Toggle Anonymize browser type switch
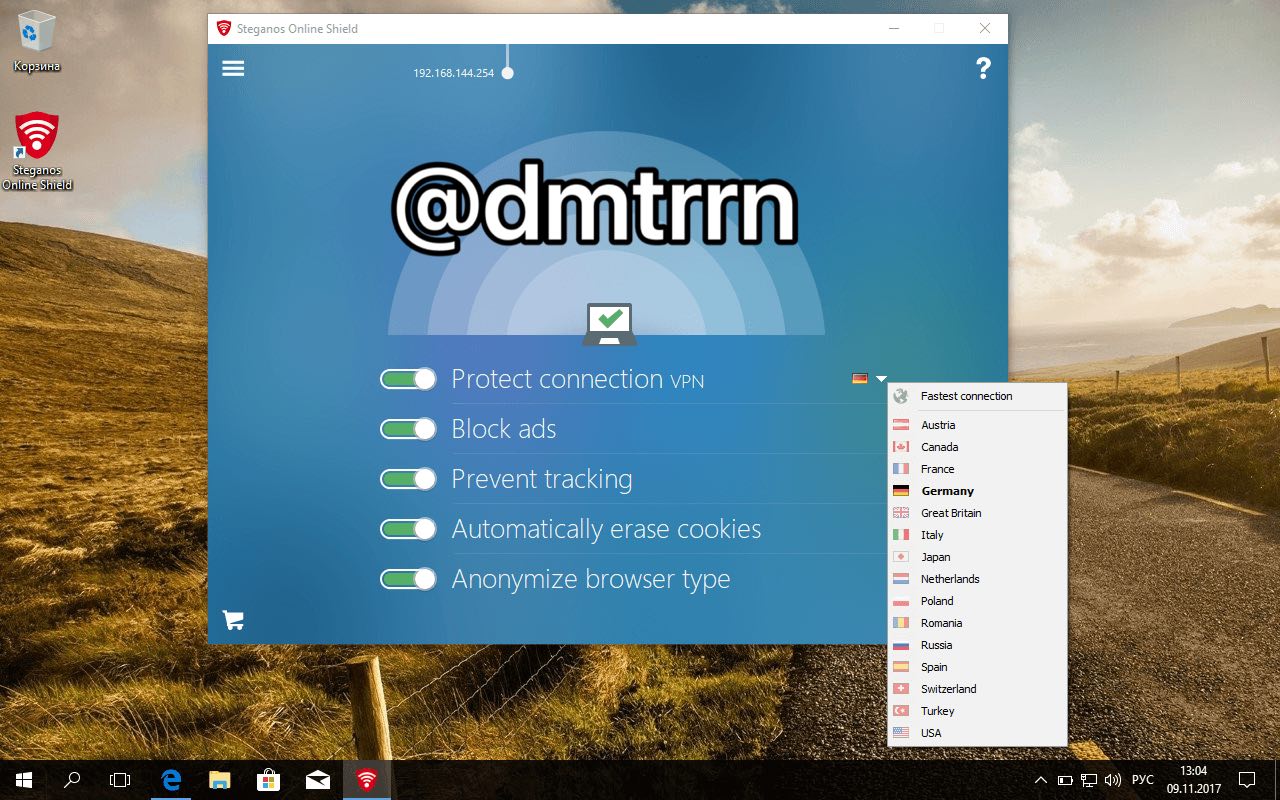The image size is (1280, 800). [408, 579]
